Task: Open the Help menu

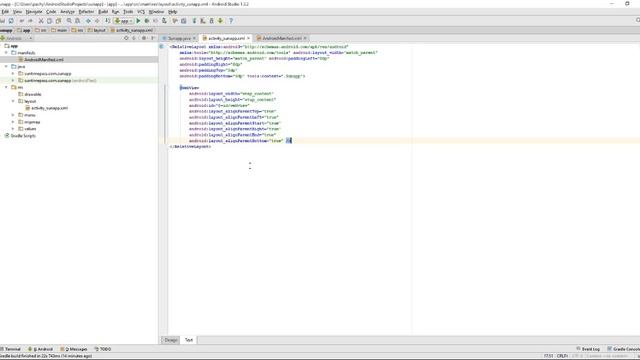Action: coord(172,12)
